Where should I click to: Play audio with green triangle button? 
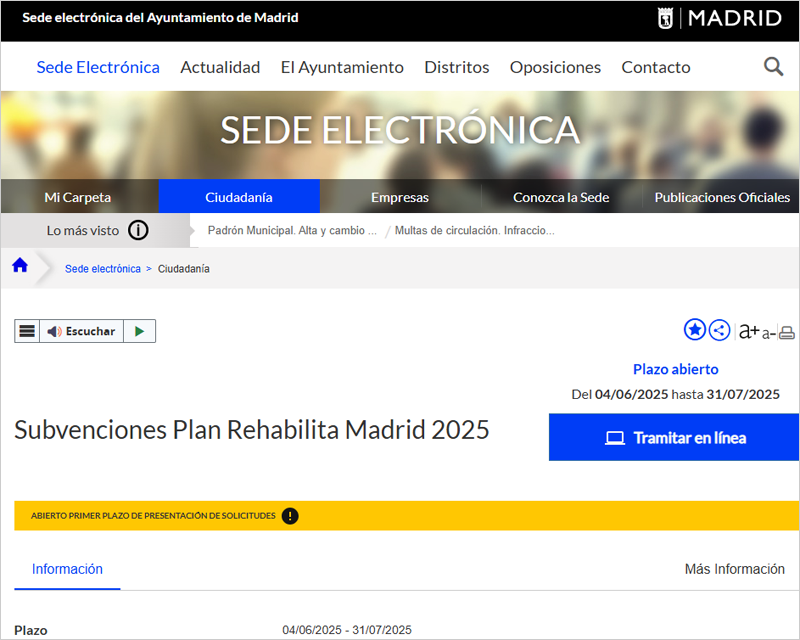(139, 331)
